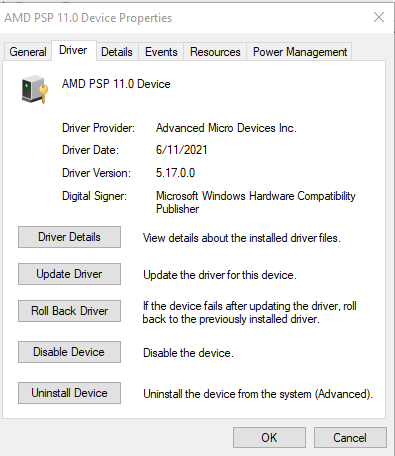Open Driver Details for installed files

coord(69,237)
